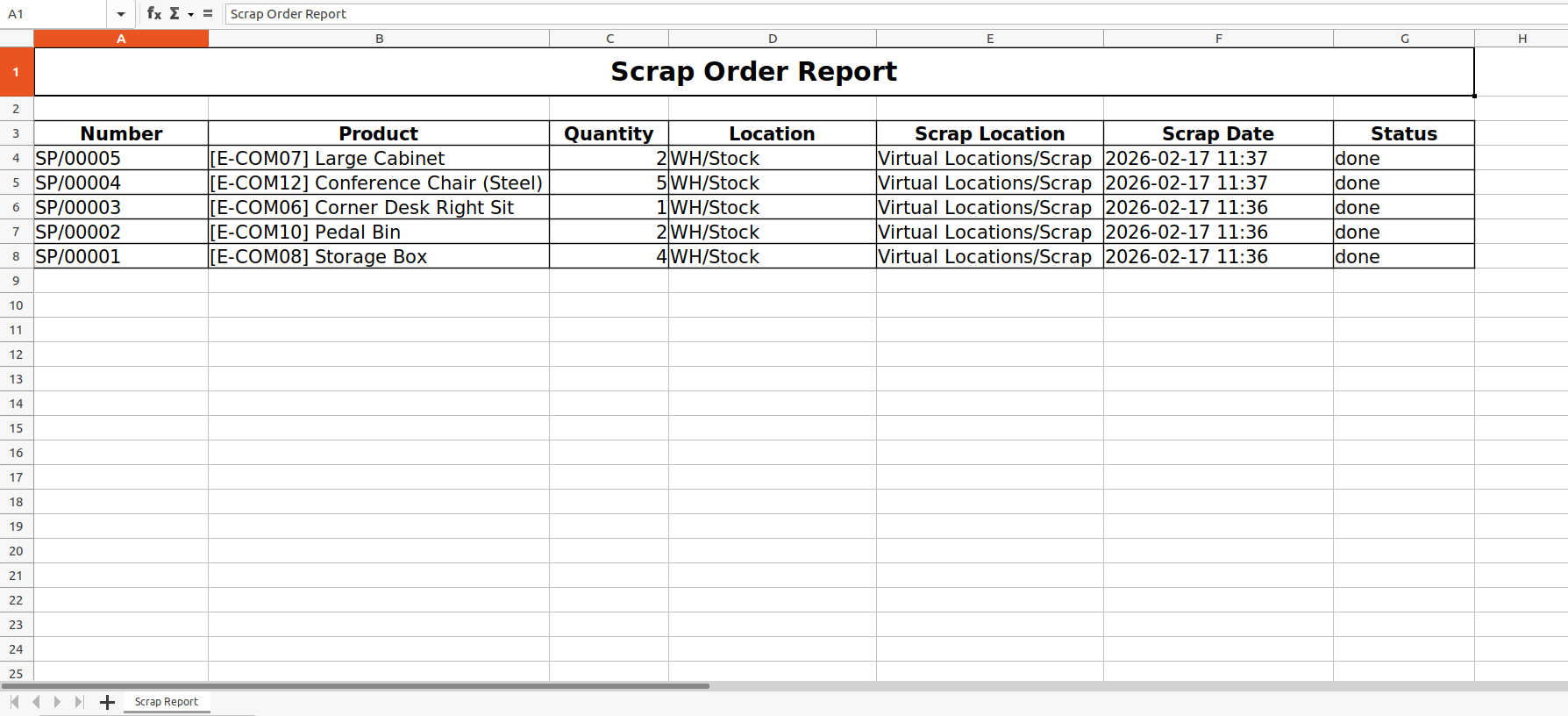Select row 1 header
This screenshot has height=716, width=1568.
click(x=17, y=72)
